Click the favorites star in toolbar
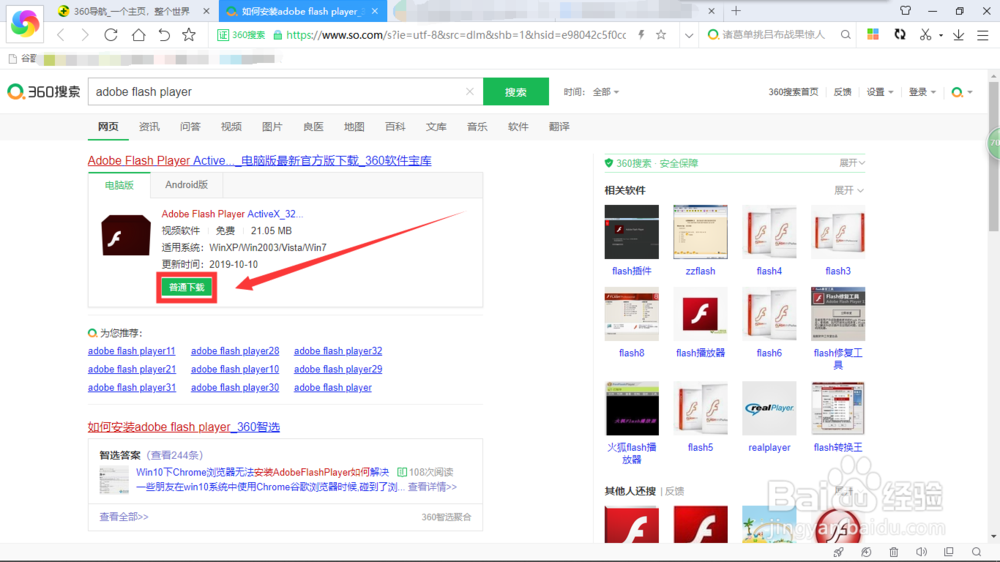 click(189, 35)
